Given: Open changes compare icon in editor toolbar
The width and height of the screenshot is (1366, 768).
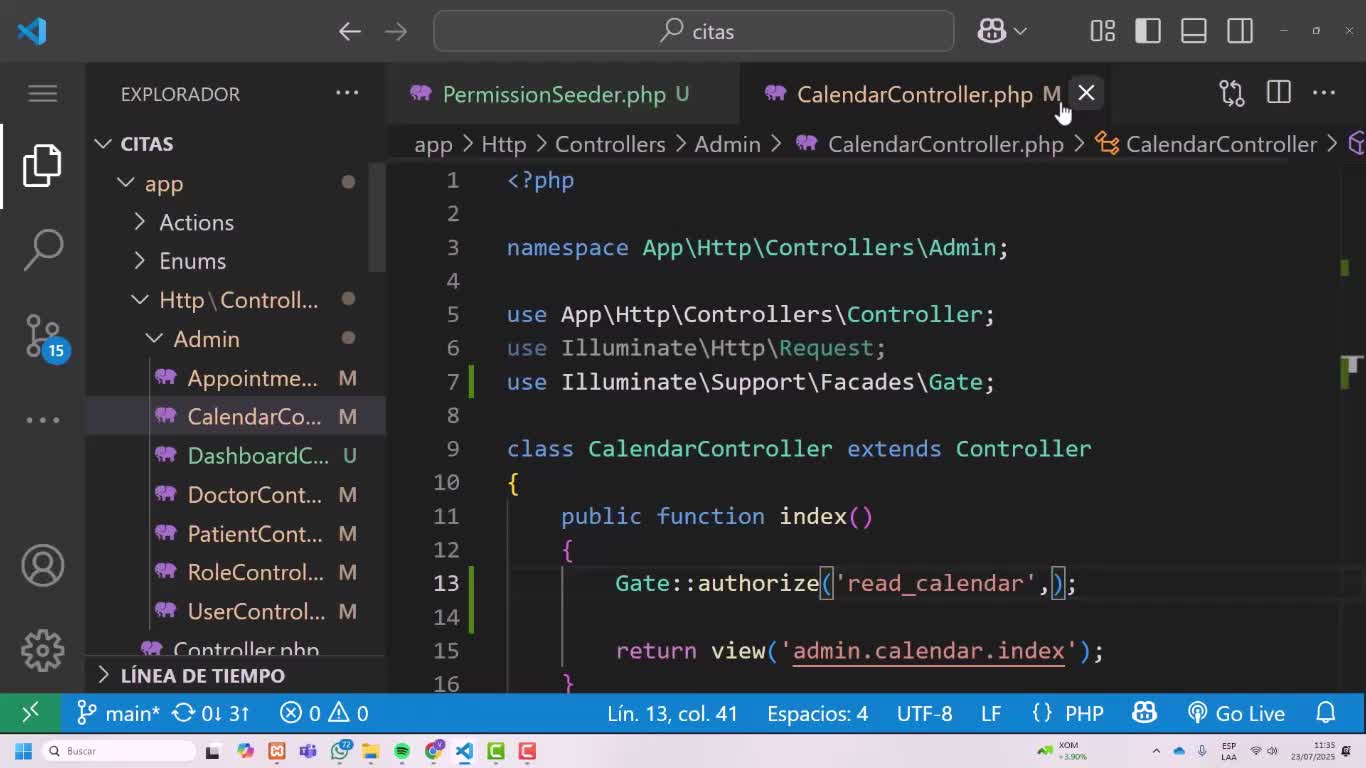Looking at the screenshot, I should coord(1232,93).
